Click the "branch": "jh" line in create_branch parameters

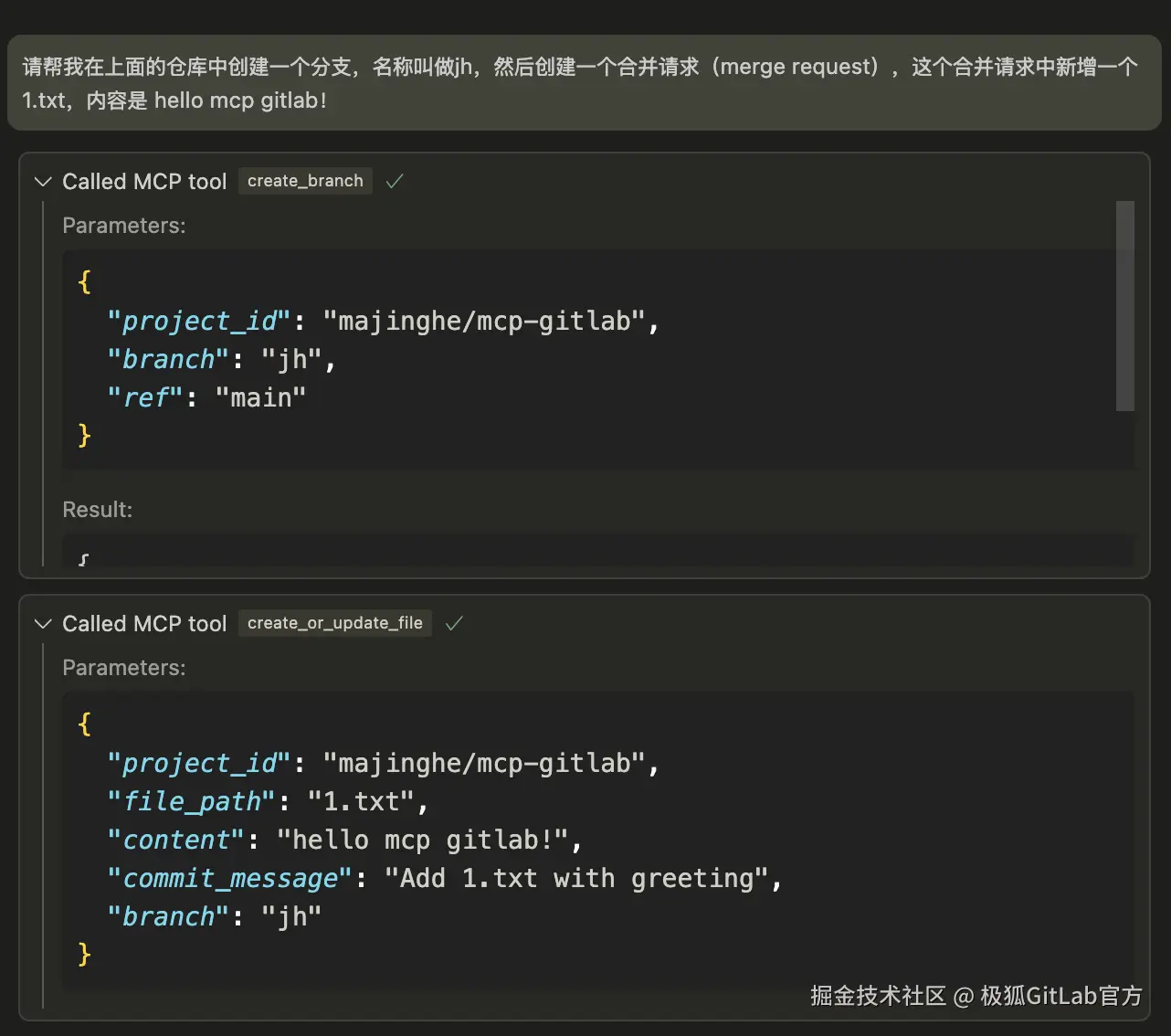[222, 360]
